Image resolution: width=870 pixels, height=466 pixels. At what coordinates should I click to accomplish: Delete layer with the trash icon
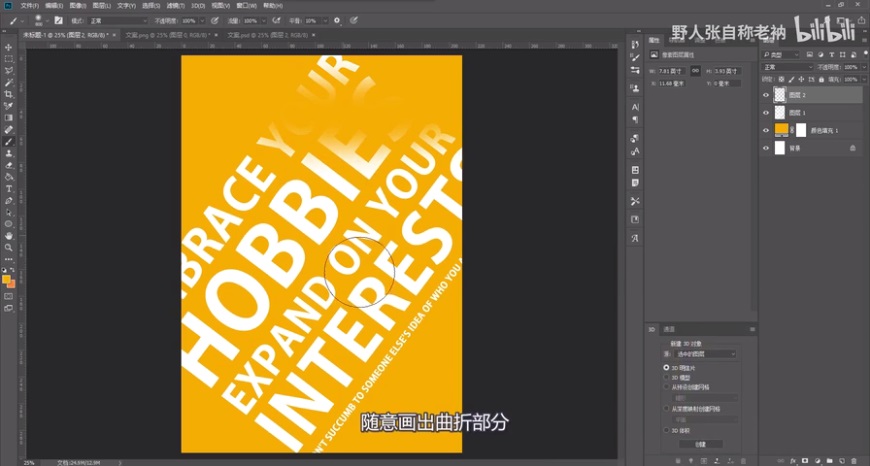point(854,460)
